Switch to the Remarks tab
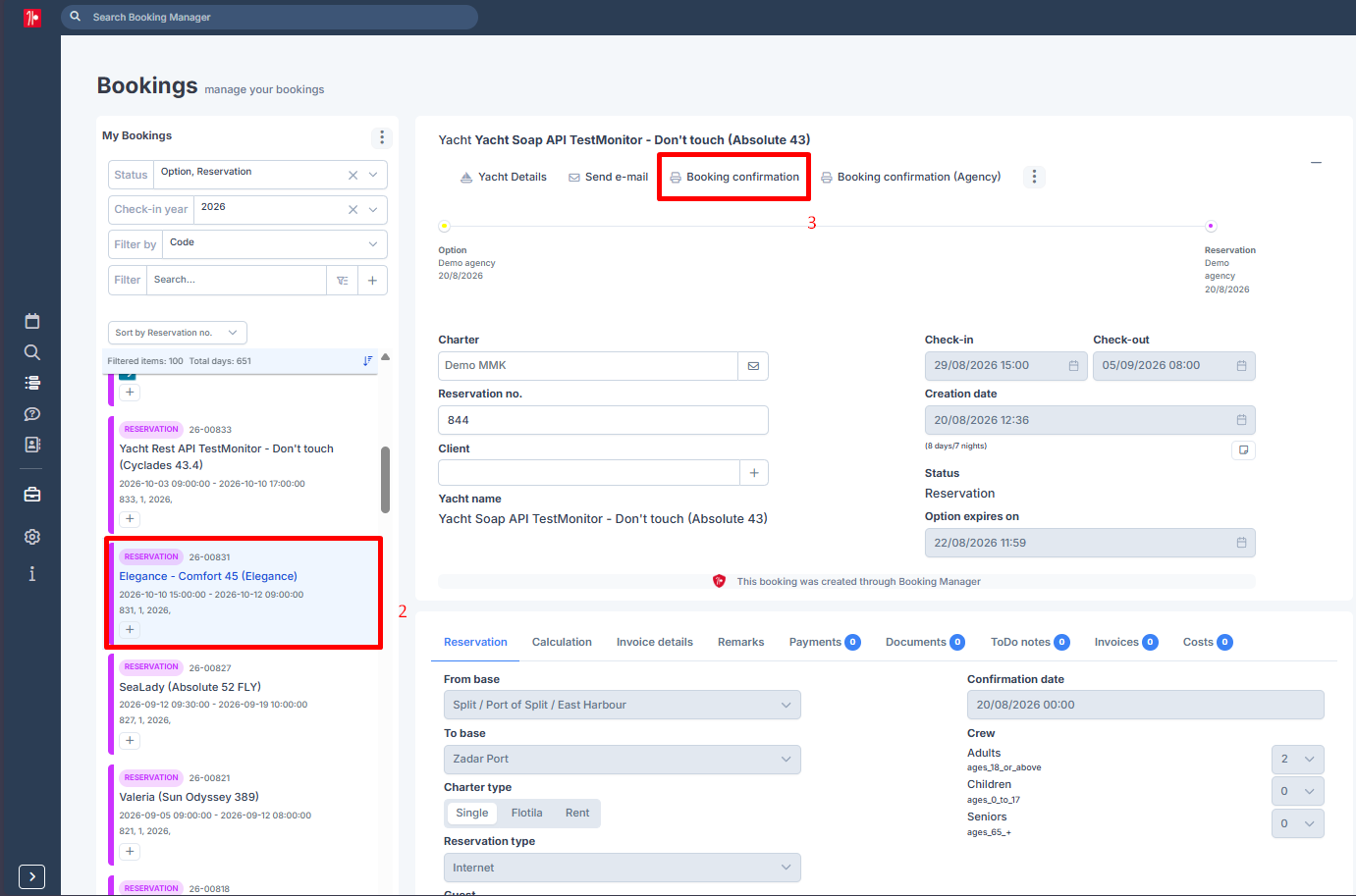 740,643
